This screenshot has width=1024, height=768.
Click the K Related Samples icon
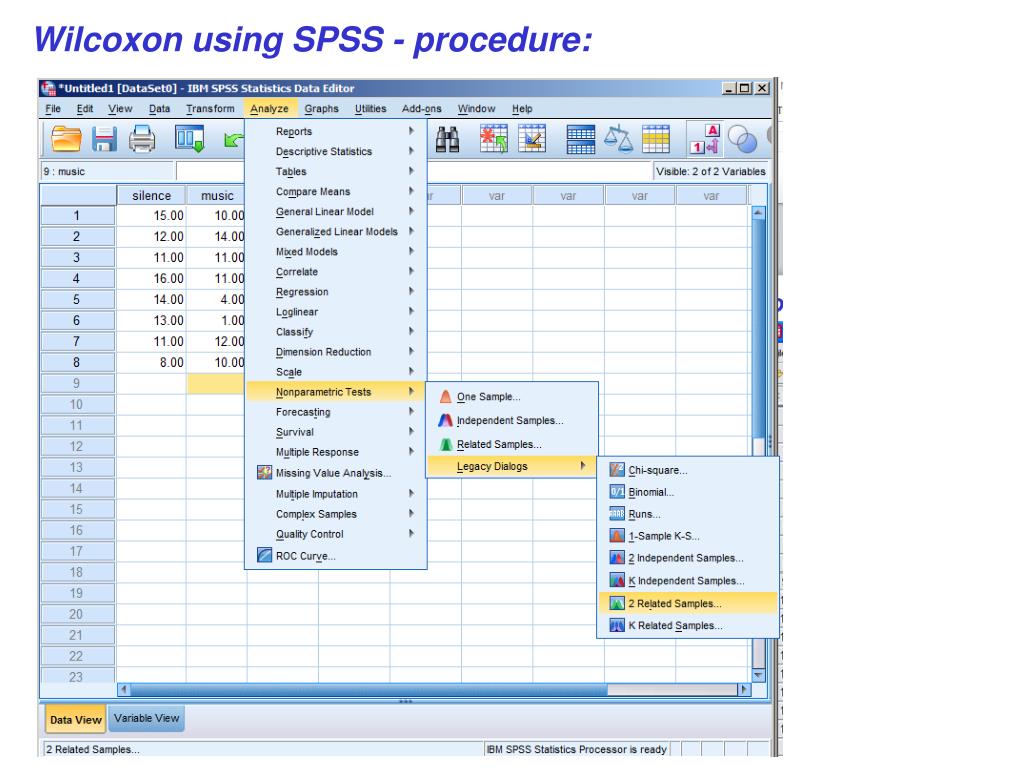click(x=616, y=626)
